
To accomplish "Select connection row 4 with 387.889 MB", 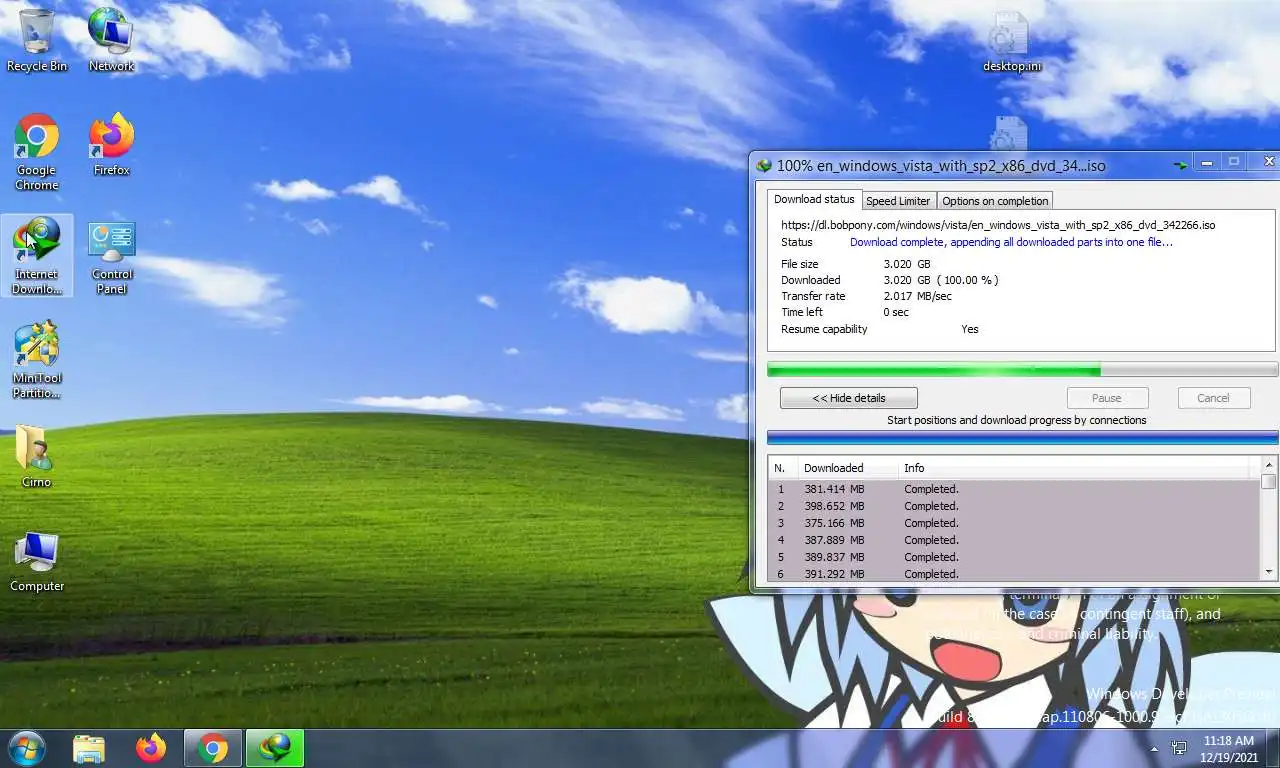I will [1015, 540].
